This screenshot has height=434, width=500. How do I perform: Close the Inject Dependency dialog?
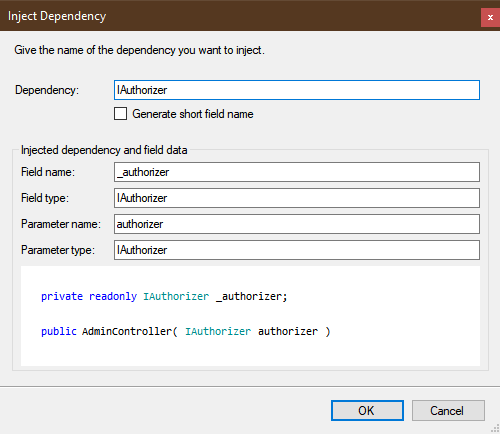tap(490, 17)
